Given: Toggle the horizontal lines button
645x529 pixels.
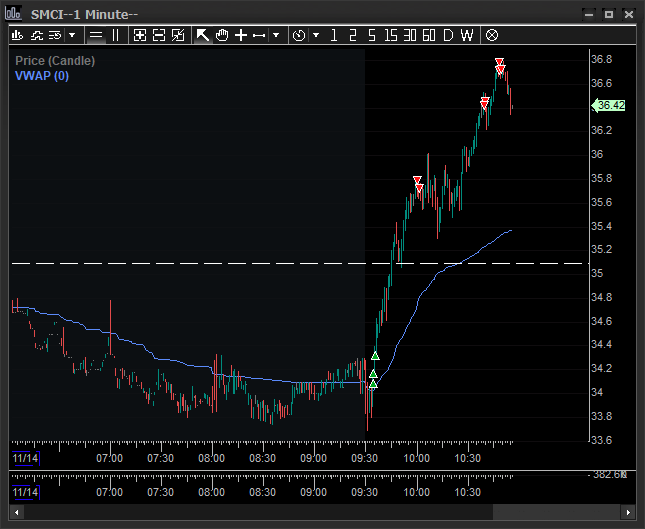Looking at the screenshot, I should click(96, 35).
